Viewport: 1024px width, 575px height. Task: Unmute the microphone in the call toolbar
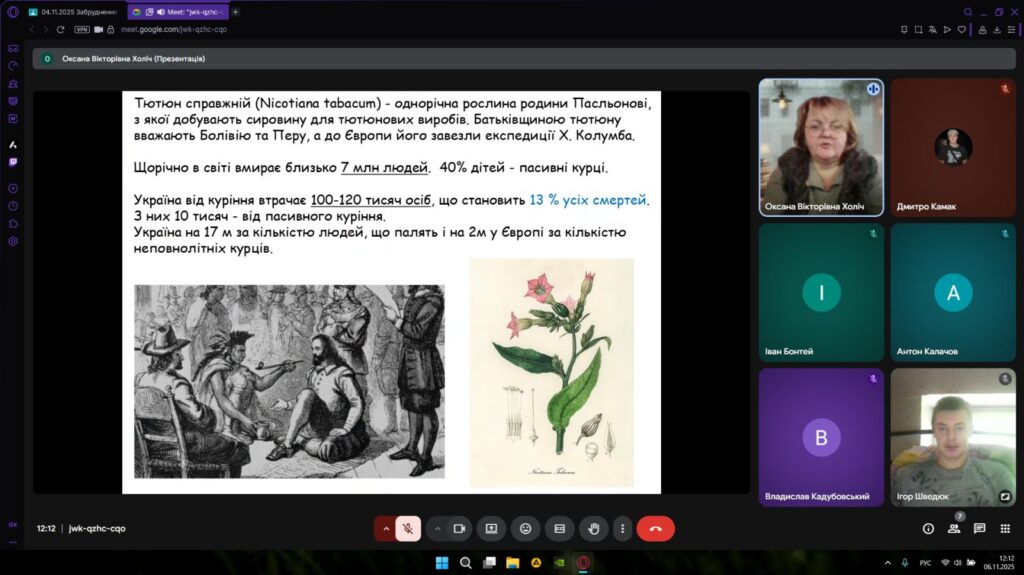tap(408, 528)
